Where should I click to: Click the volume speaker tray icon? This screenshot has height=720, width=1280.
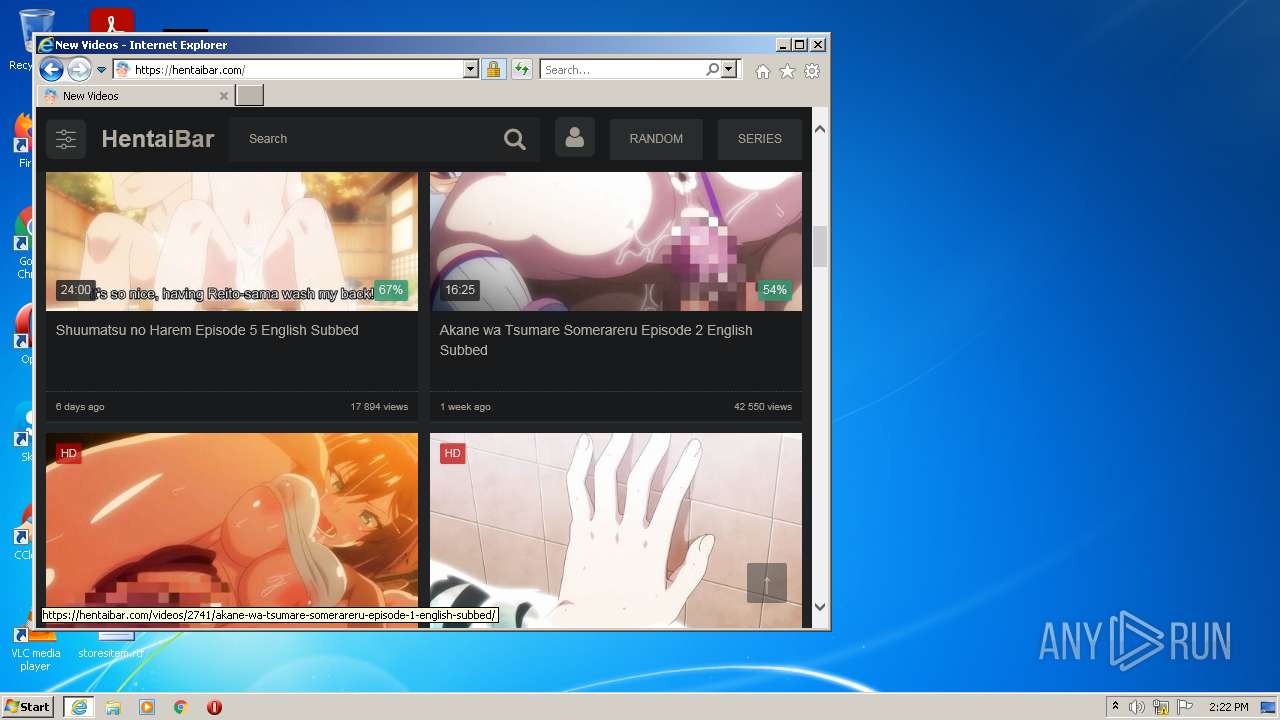1137,707
